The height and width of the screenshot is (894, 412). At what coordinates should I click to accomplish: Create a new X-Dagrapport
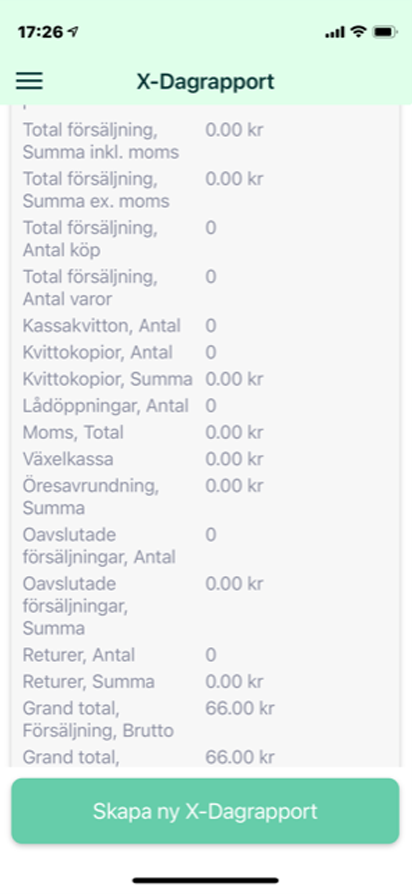205,811
